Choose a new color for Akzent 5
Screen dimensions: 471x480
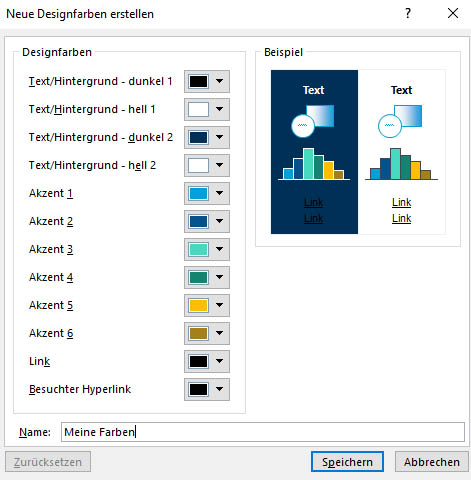(x=207, y=305)
